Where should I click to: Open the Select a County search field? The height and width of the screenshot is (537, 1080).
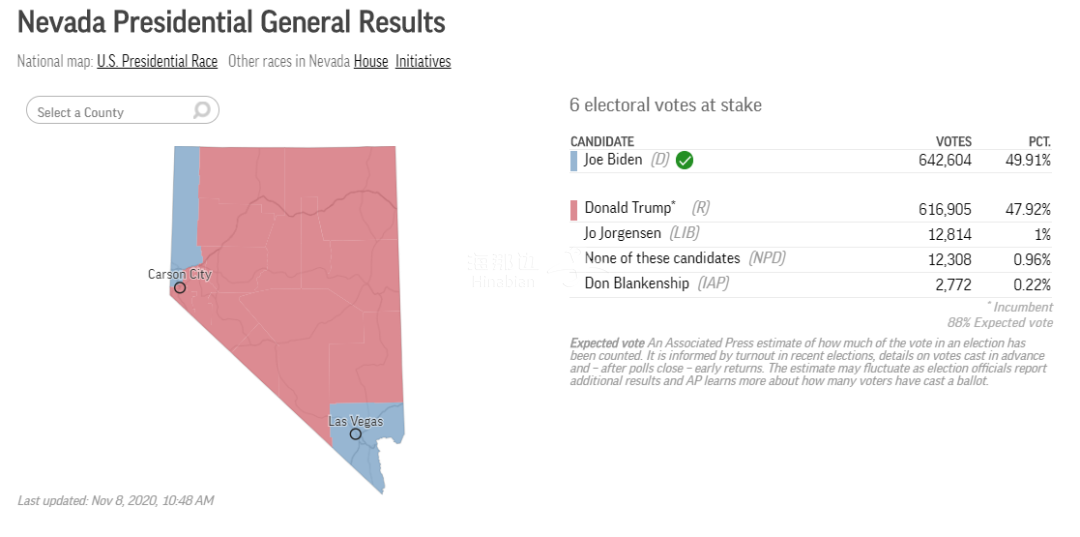click(x=123, y=110)
